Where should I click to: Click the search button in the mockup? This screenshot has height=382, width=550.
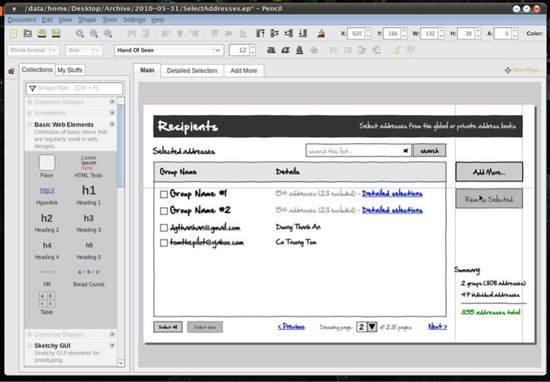[x=430, y=150]
